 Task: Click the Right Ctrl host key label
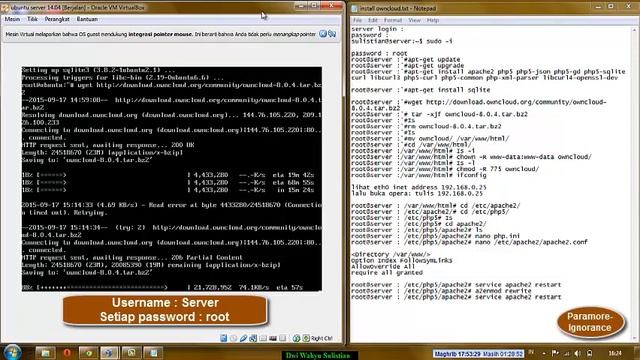point(322,338)
